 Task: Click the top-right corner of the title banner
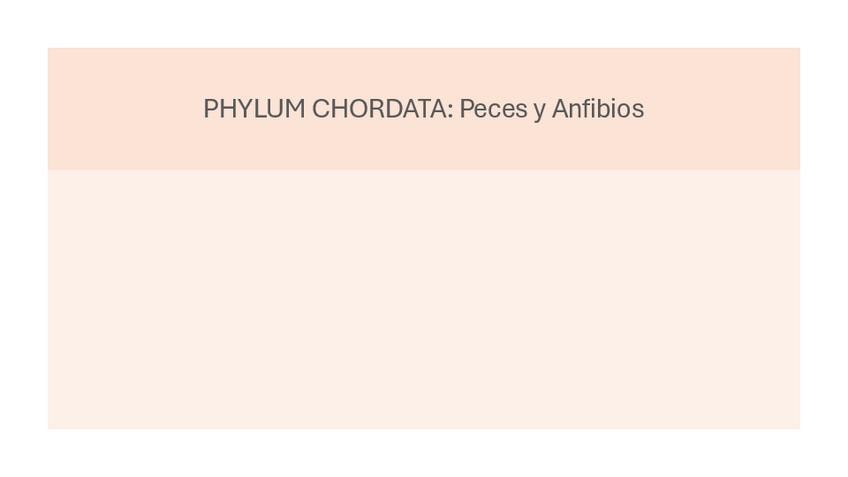(x=797, y=51)
